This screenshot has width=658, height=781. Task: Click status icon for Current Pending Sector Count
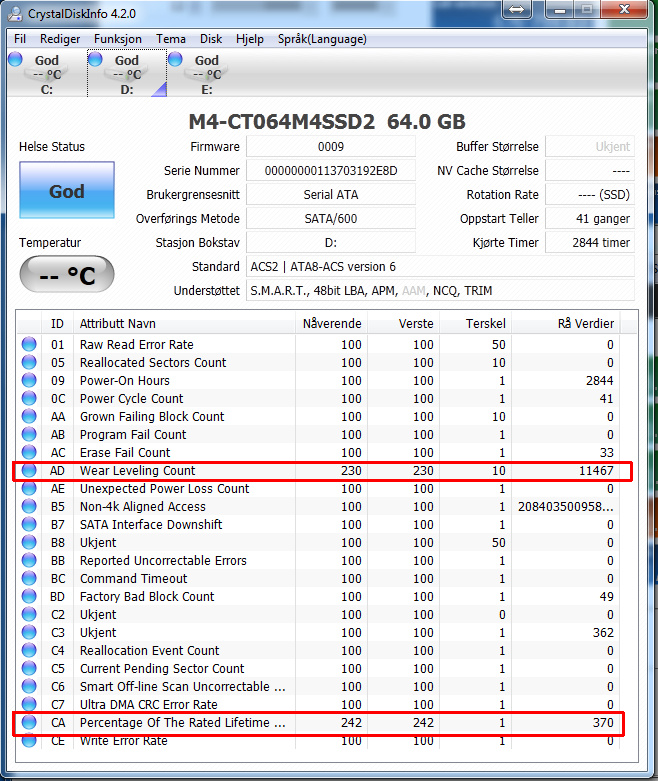point(29,667)
